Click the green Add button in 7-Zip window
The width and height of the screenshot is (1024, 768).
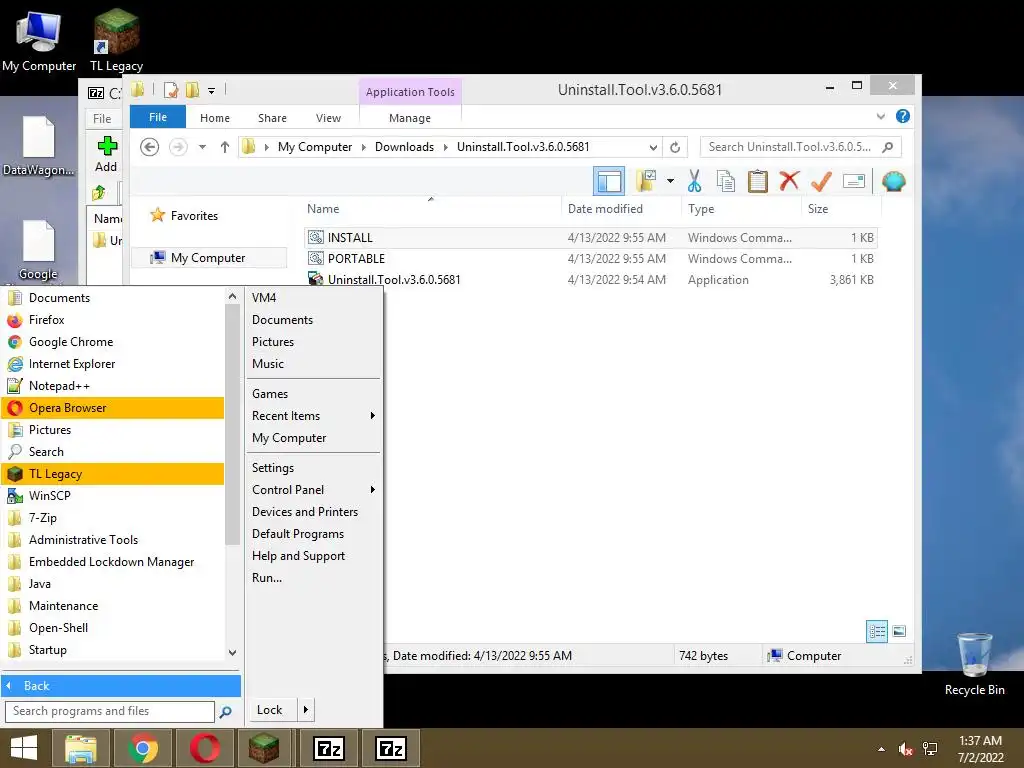click(106, 155)
